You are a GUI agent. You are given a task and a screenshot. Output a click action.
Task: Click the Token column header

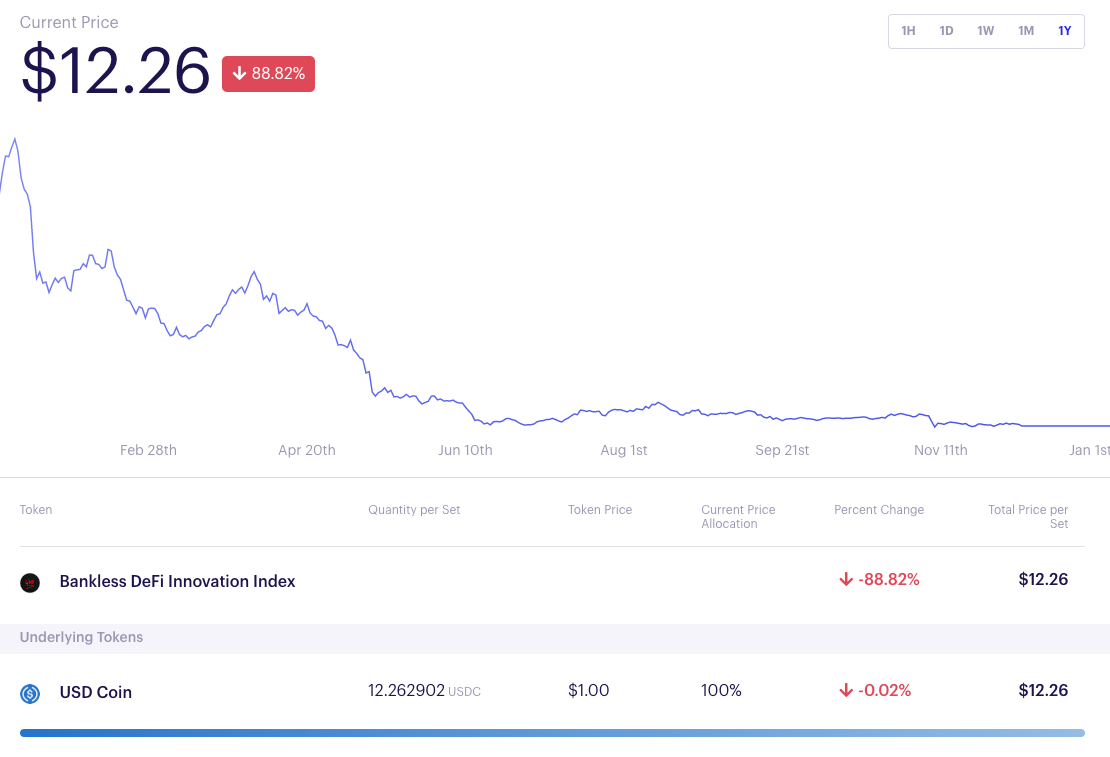pyautogui.click(x=36, y=510)
